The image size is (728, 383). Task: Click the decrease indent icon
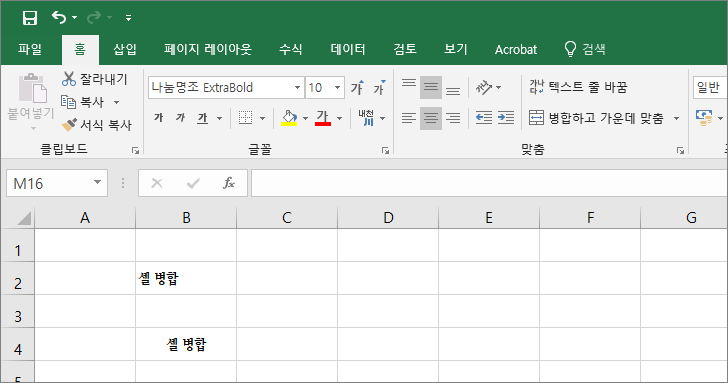pos(484,118)
